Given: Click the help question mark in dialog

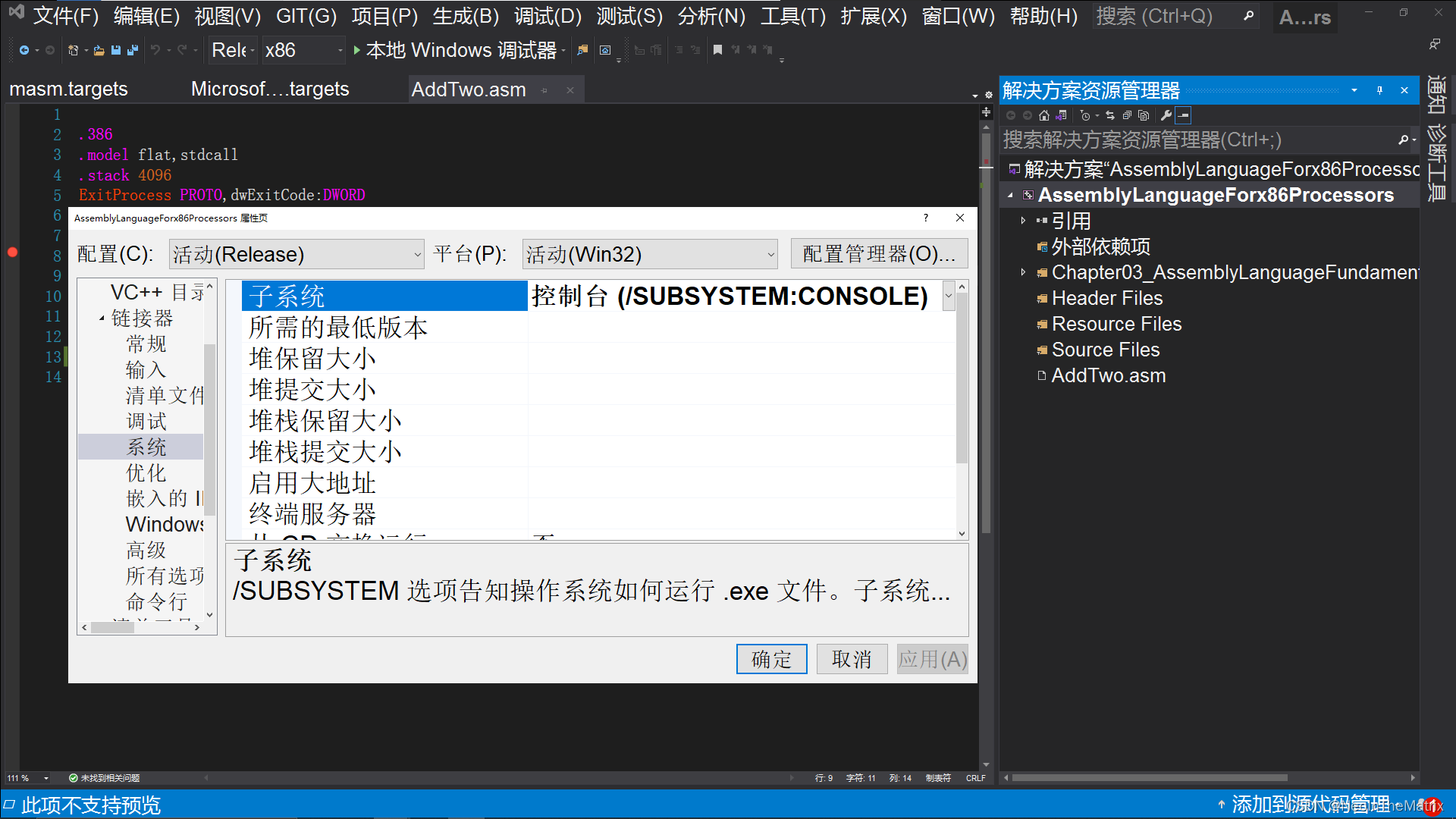Looking at the screenshot, I should [926, 218].
